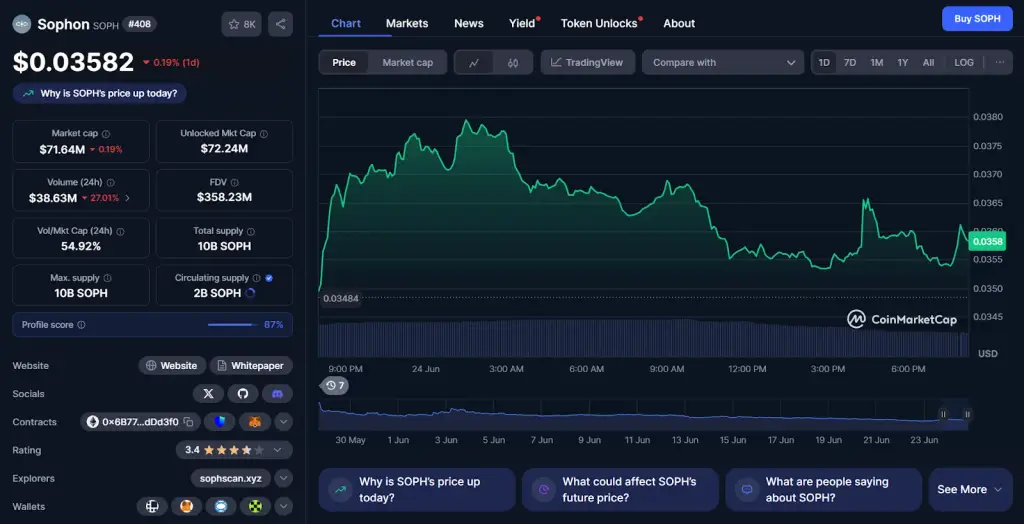Click the Market cap info icon

[106, 133]
